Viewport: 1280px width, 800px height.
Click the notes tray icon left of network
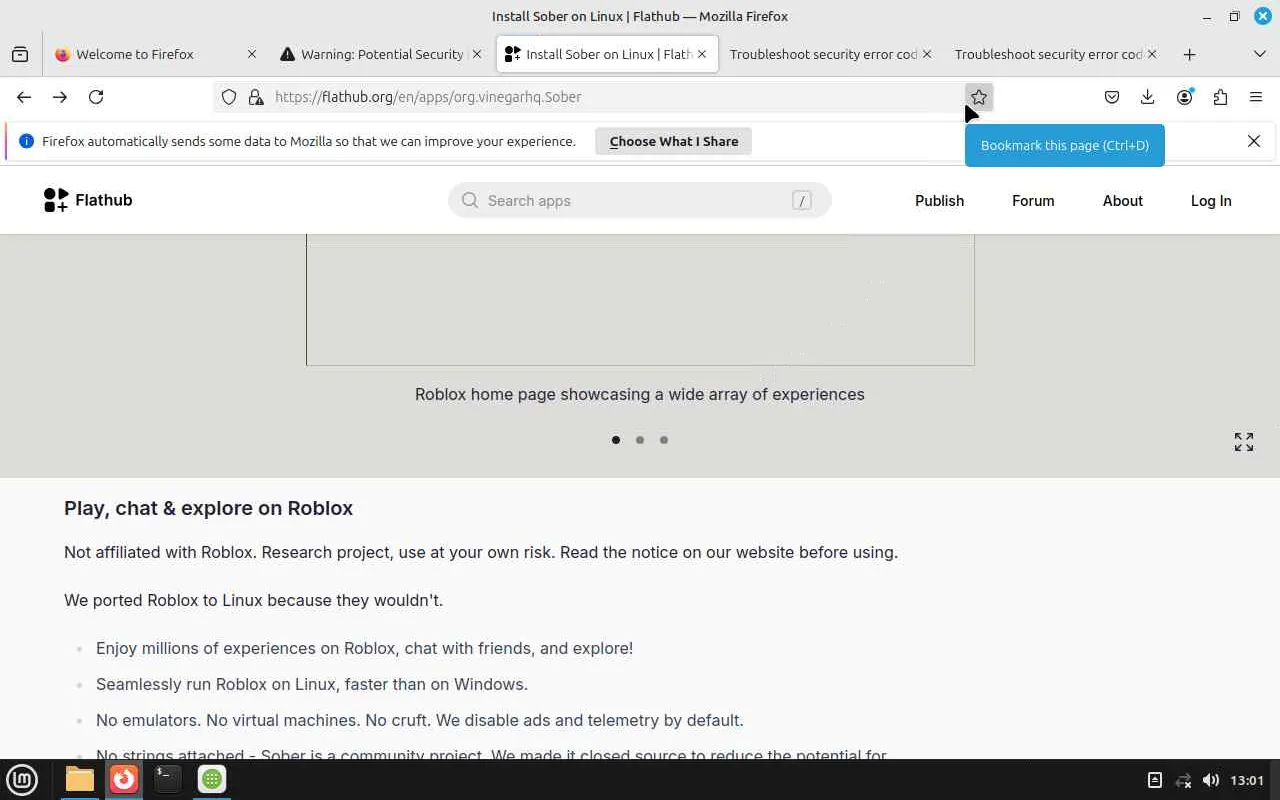(x=1155, y=780)
